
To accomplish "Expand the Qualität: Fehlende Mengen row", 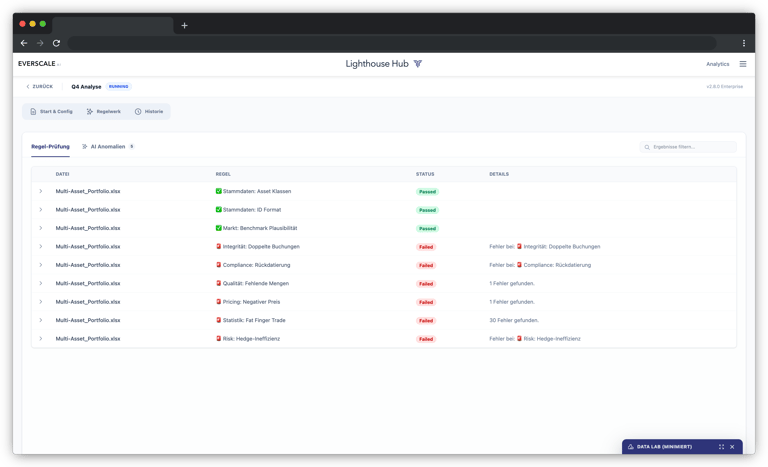I will point(41,283).
